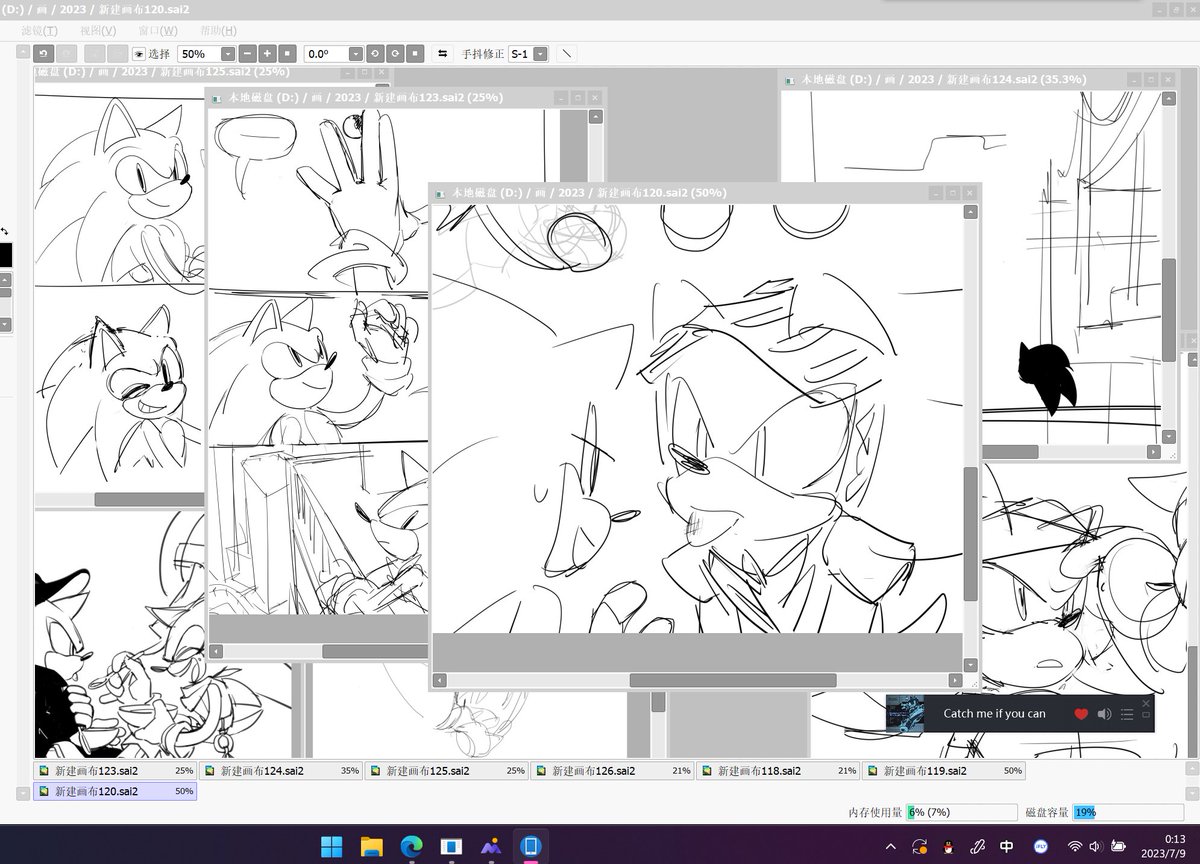Click the music player volume speaker icon
This screenshot has height=864, width=1200.
(x=1104, y=714)
